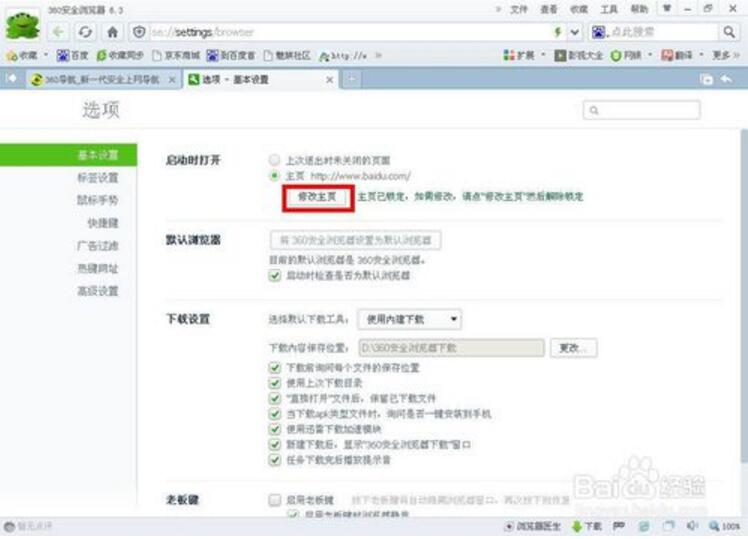Go back with the green arrow button

(x=58, y=32)
